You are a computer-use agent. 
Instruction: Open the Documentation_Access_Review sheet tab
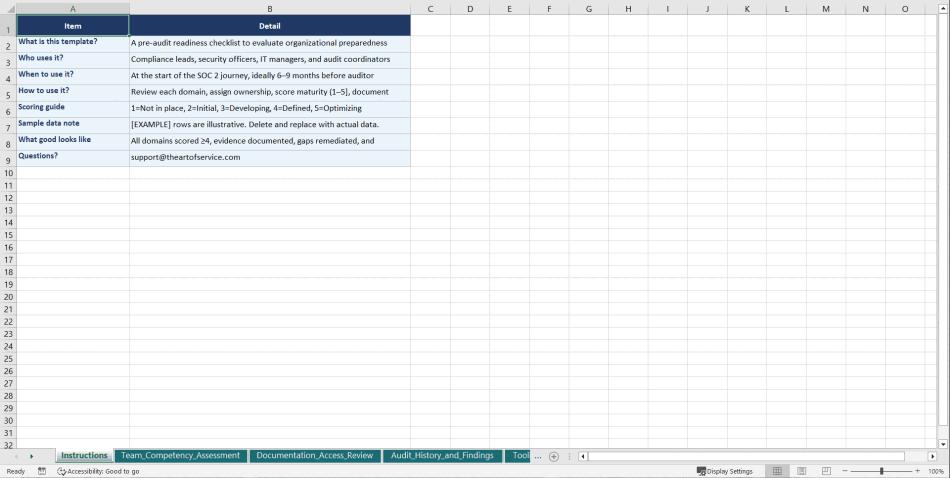(x=314, y=456)
